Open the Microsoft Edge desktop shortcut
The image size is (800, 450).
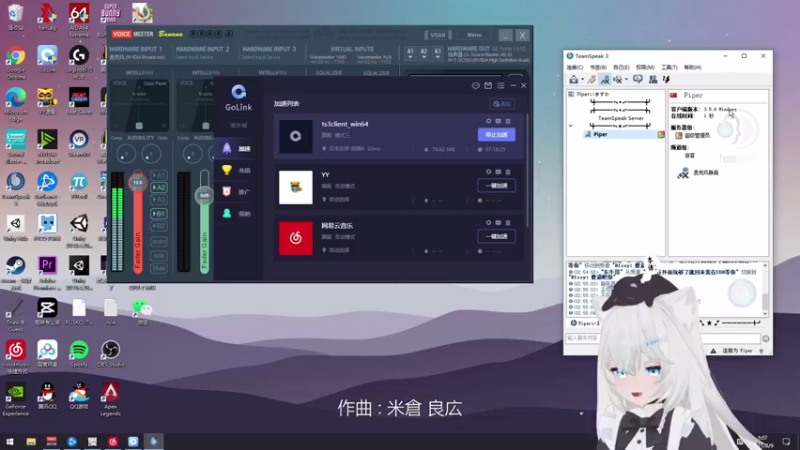(16, 104)
